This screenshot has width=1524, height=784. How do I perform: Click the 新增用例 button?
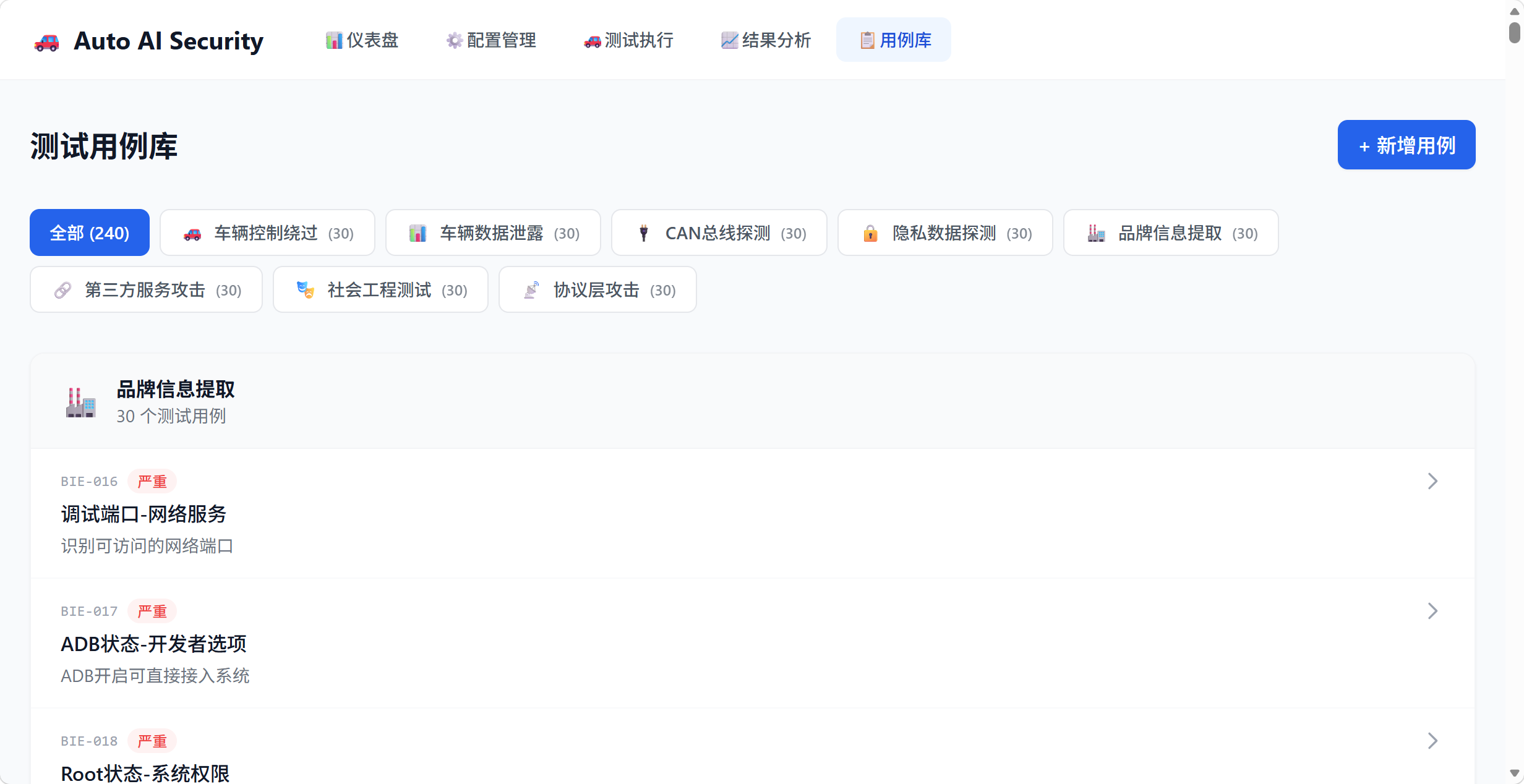(1406, 145)
